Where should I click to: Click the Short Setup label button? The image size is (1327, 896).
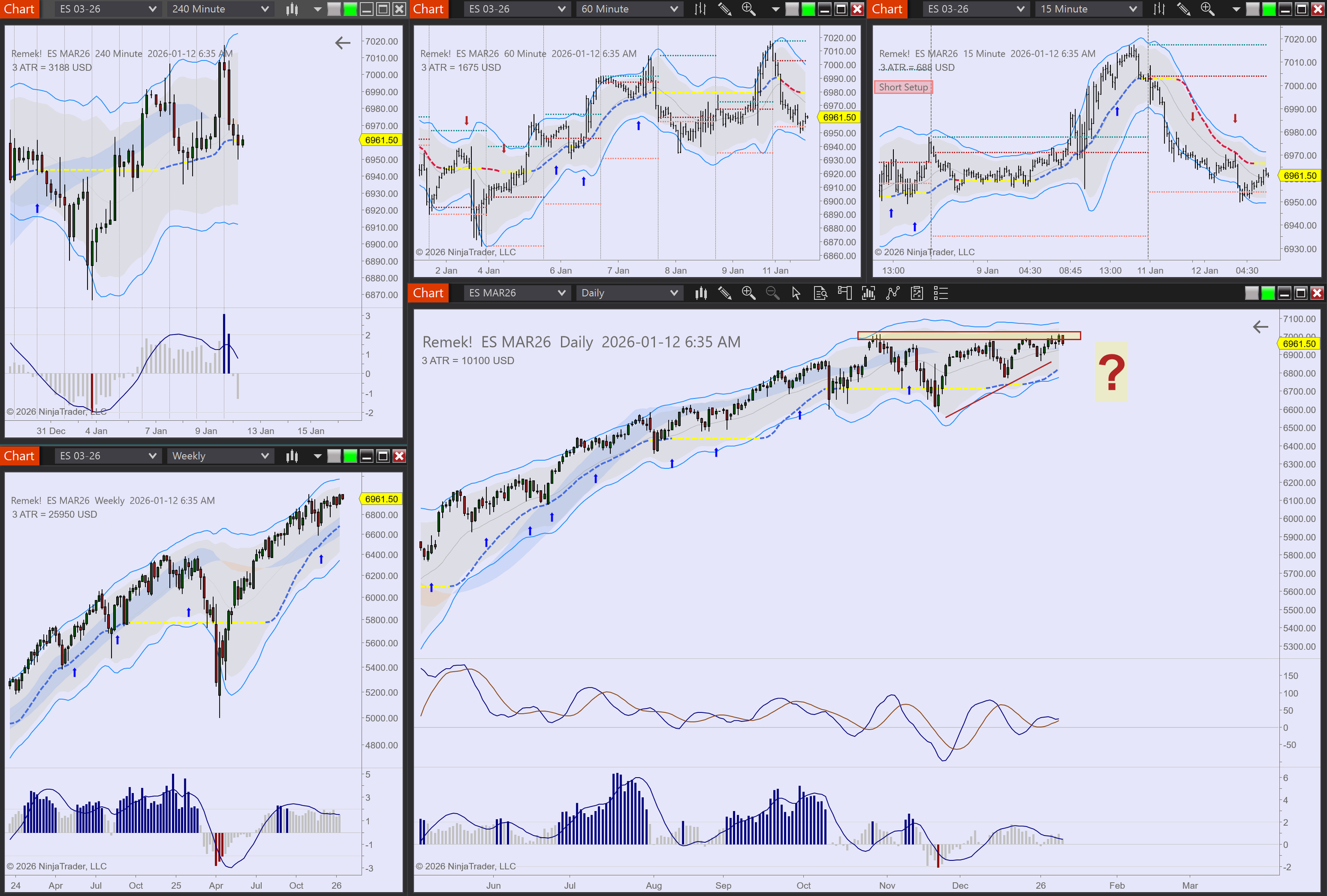point(903,87)
